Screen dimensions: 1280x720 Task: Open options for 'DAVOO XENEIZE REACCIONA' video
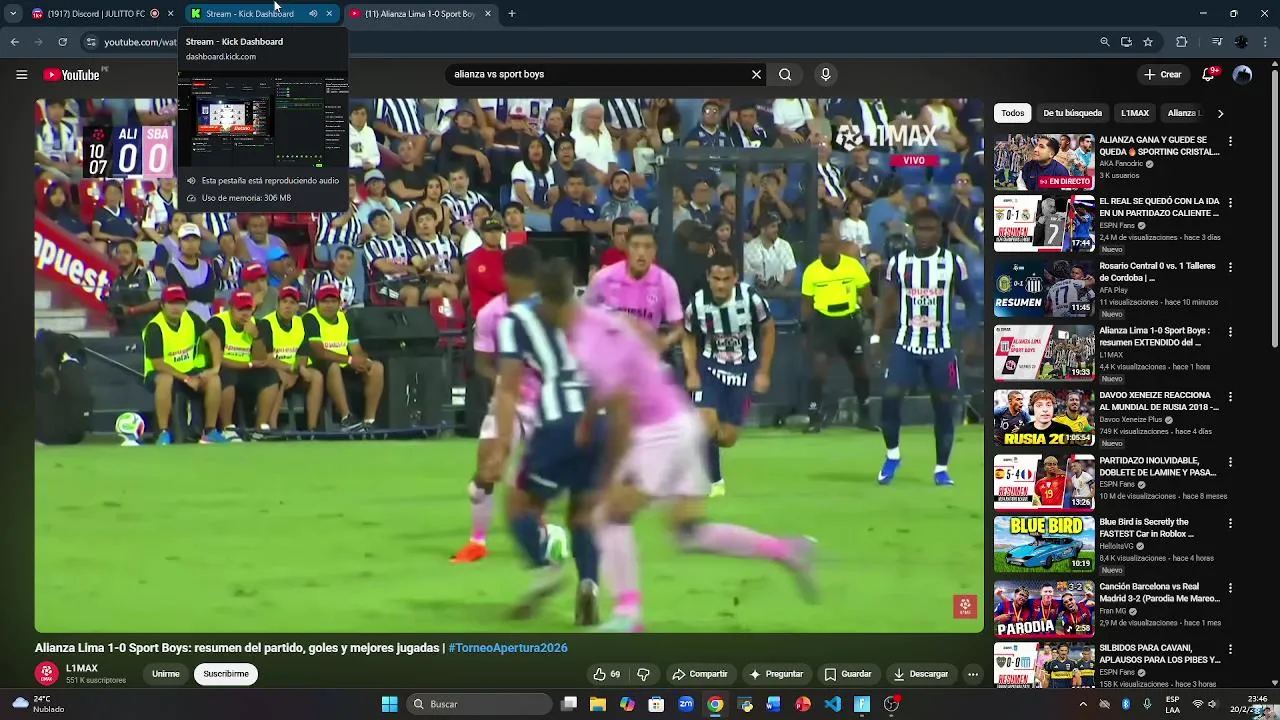coord(1230,397)
